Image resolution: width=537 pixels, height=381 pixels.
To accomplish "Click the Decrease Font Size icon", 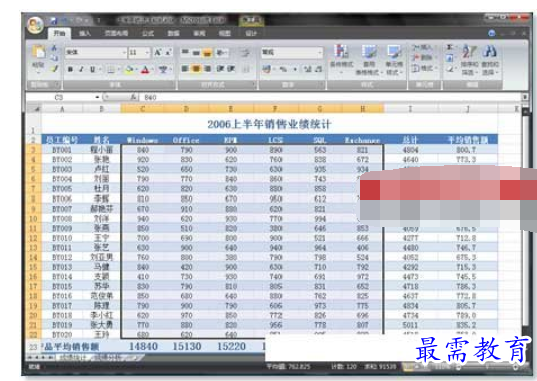I will 168,52.
